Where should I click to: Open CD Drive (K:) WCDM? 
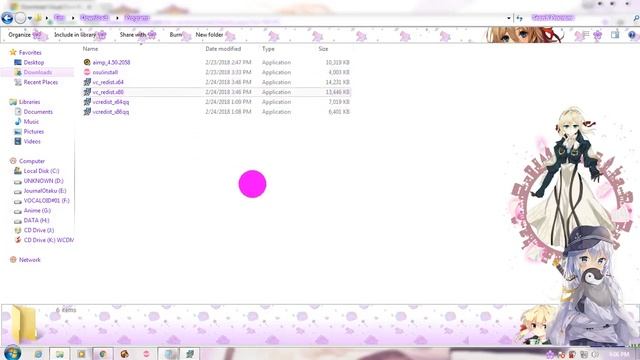coord(49,240)
